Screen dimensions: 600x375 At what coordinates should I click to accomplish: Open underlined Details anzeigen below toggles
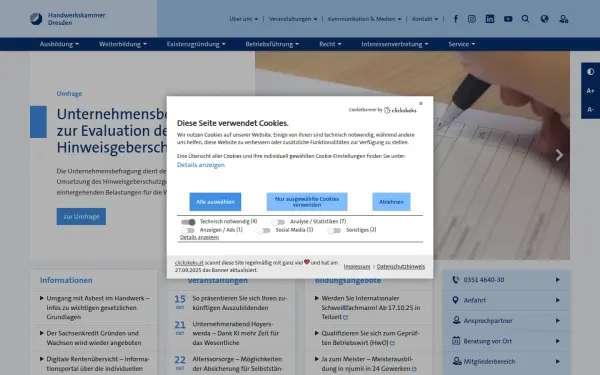click(x=199, y=237)
